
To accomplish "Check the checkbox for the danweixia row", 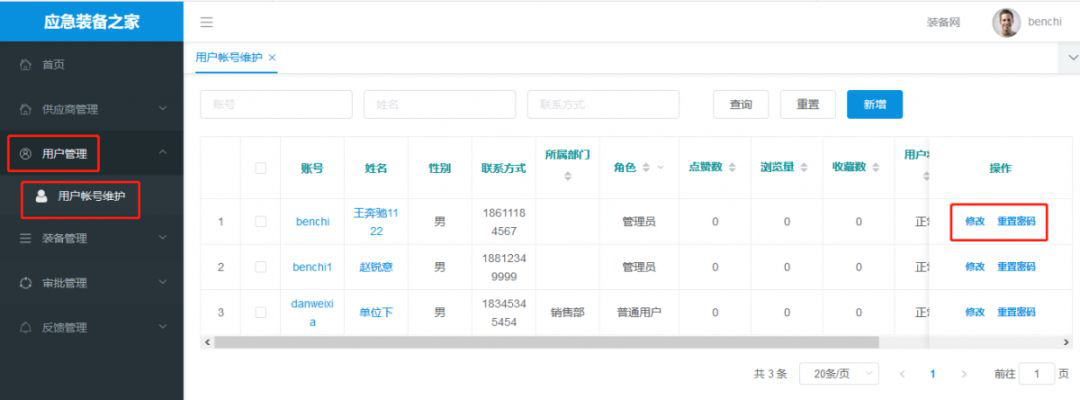I will click(260, 312).
